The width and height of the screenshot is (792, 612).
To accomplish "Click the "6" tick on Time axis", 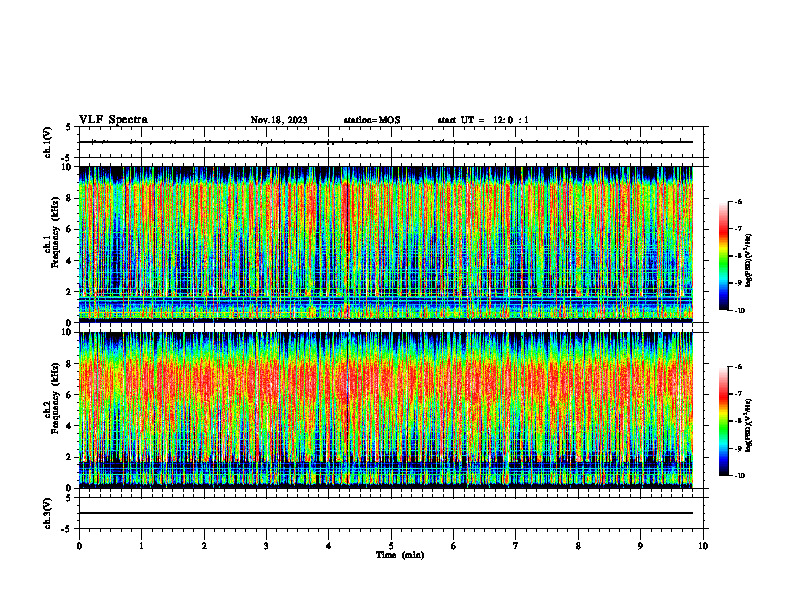I will click(x=454, y=546).
